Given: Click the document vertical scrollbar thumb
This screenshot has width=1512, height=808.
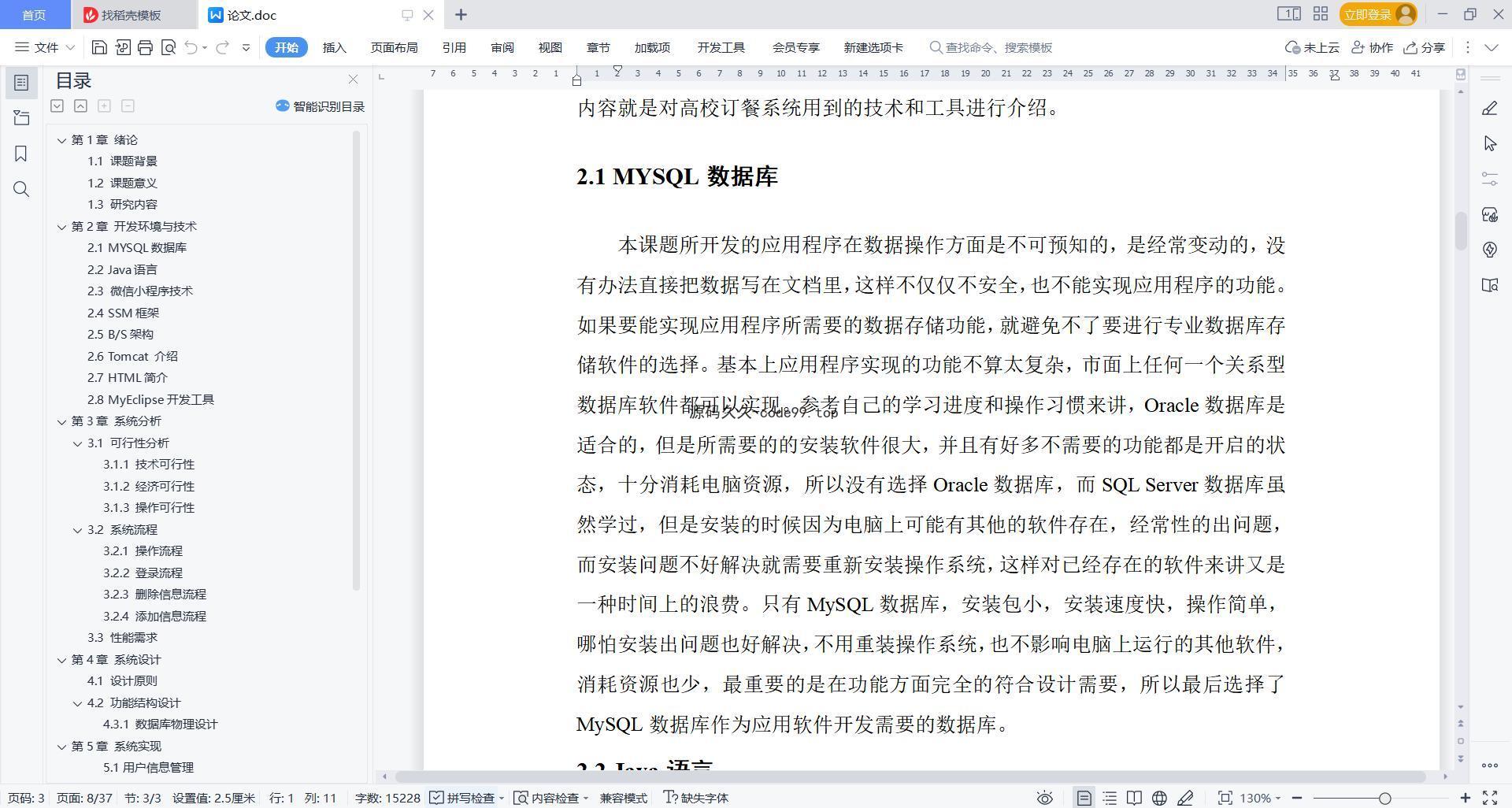Looking at the screenshot, I should (x=1461, y=231).
